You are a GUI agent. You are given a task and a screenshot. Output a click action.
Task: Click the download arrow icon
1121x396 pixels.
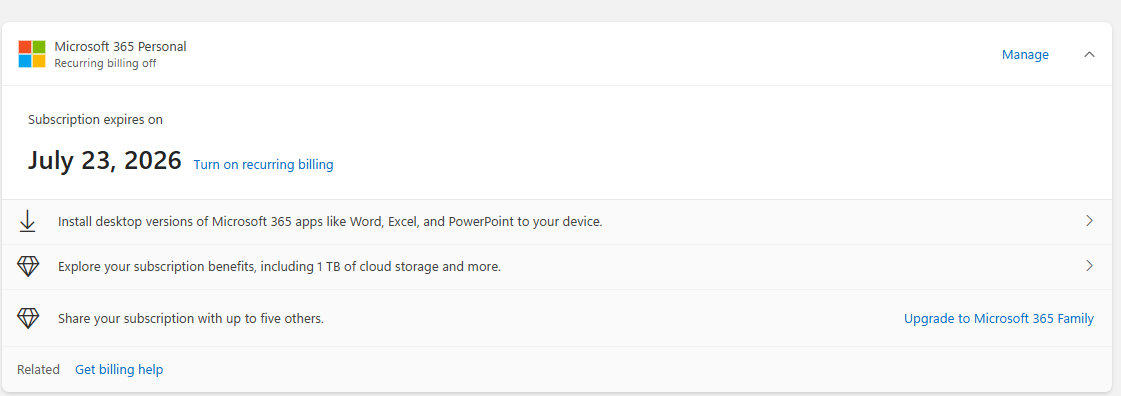(27, 222)
